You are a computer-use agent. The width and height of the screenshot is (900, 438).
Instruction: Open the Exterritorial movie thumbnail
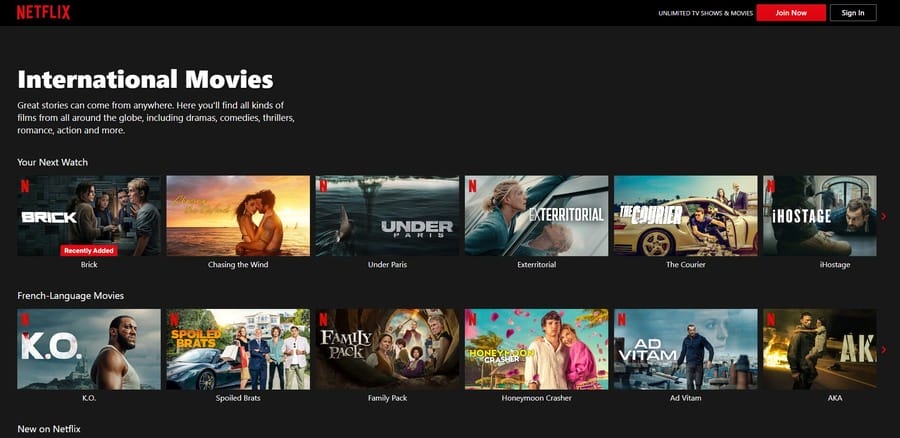tap(537, 216)
